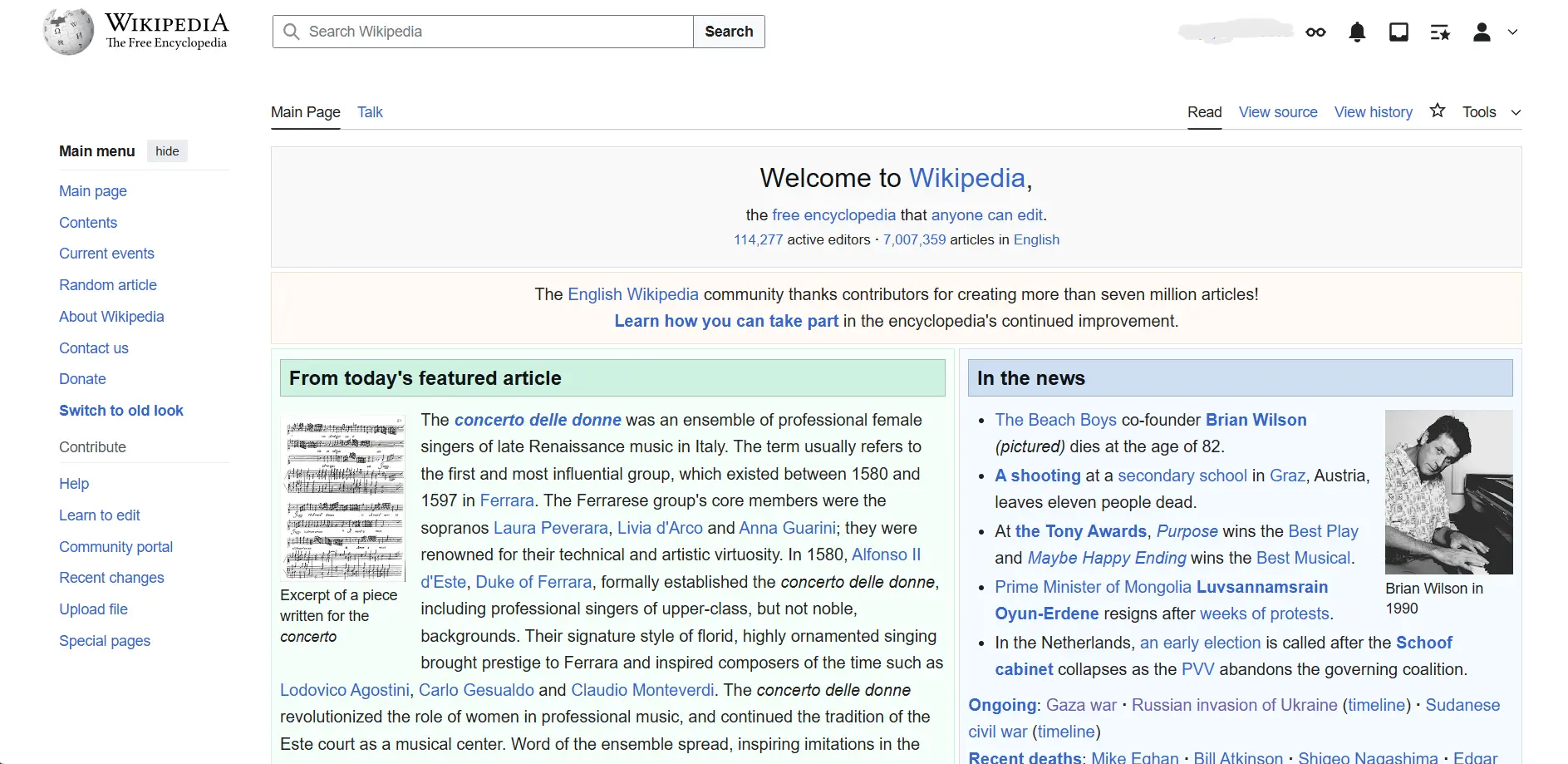1568x764 pixels.
Task: Open the secondary school link
Action: tap(1182, 476)
